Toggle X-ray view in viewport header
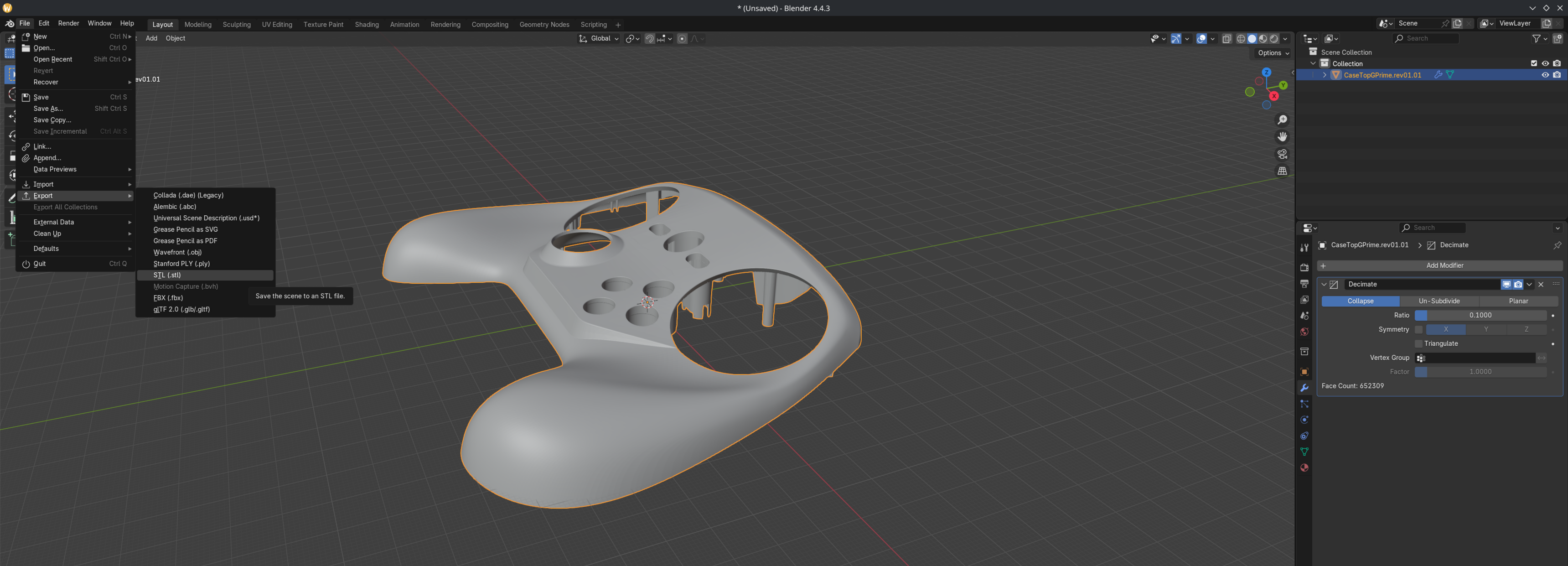Screen dimensions: 1568x566 point(1226,38)
